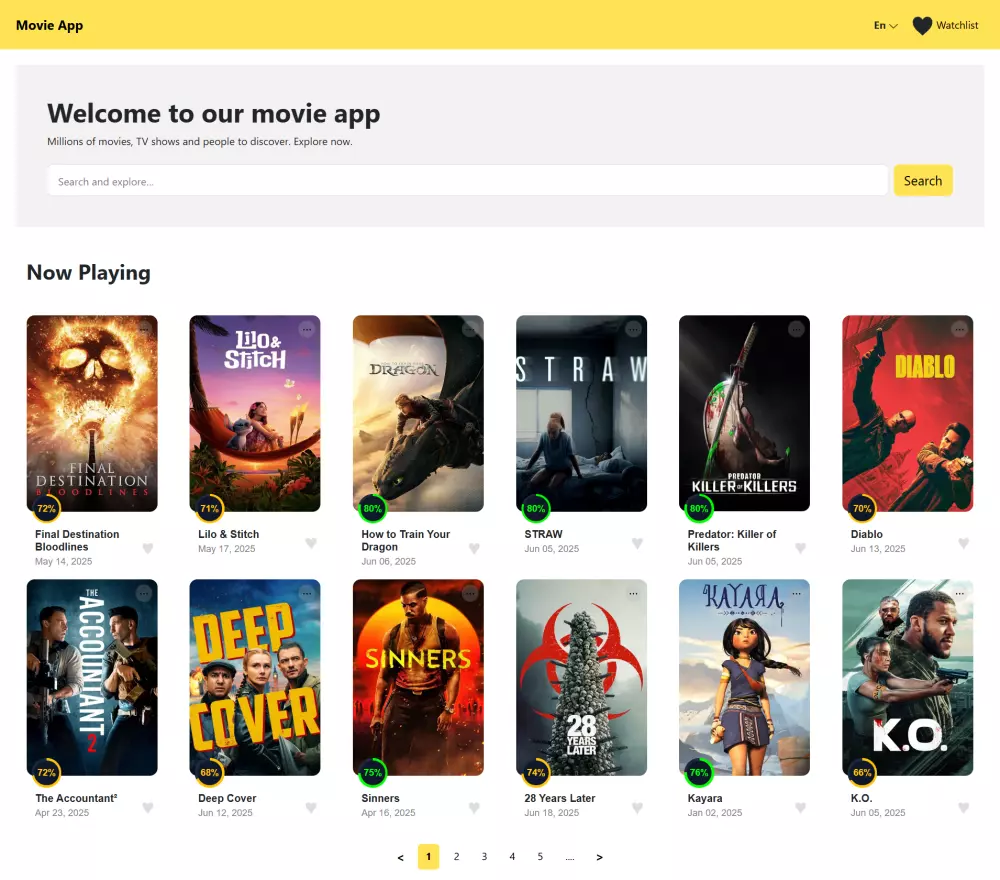
Task: Click the 75% rating circle on Sinners
Action: [373, 772]
